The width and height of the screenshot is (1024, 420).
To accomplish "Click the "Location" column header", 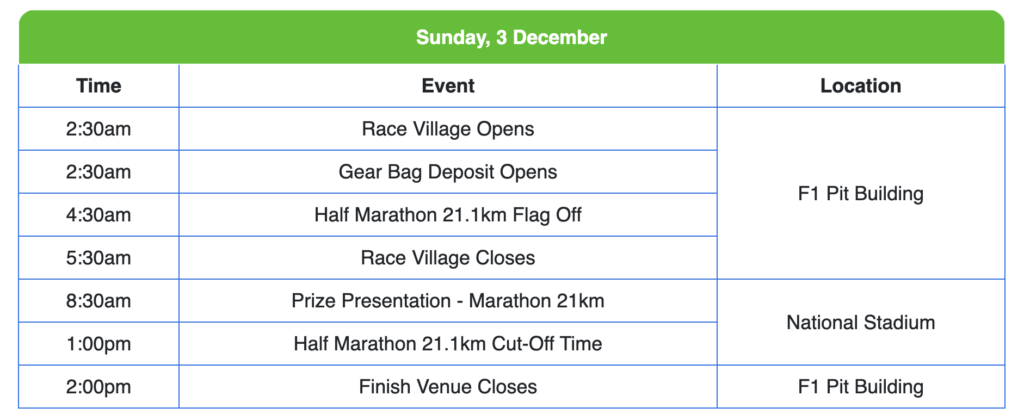I will [x=860, y=86].
